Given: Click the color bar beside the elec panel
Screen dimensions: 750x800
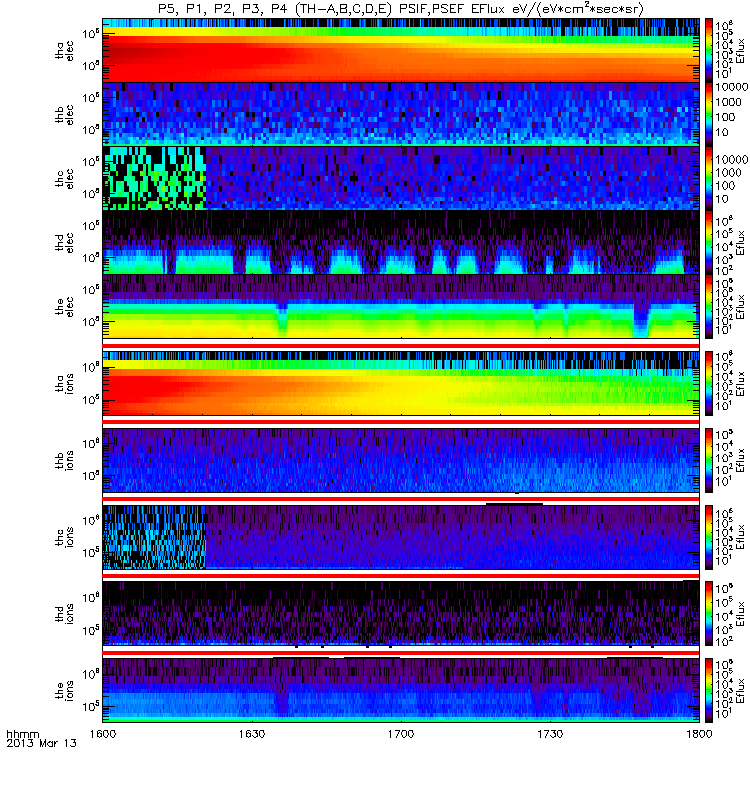Looking at the screenshot, I should click(709, 306).
